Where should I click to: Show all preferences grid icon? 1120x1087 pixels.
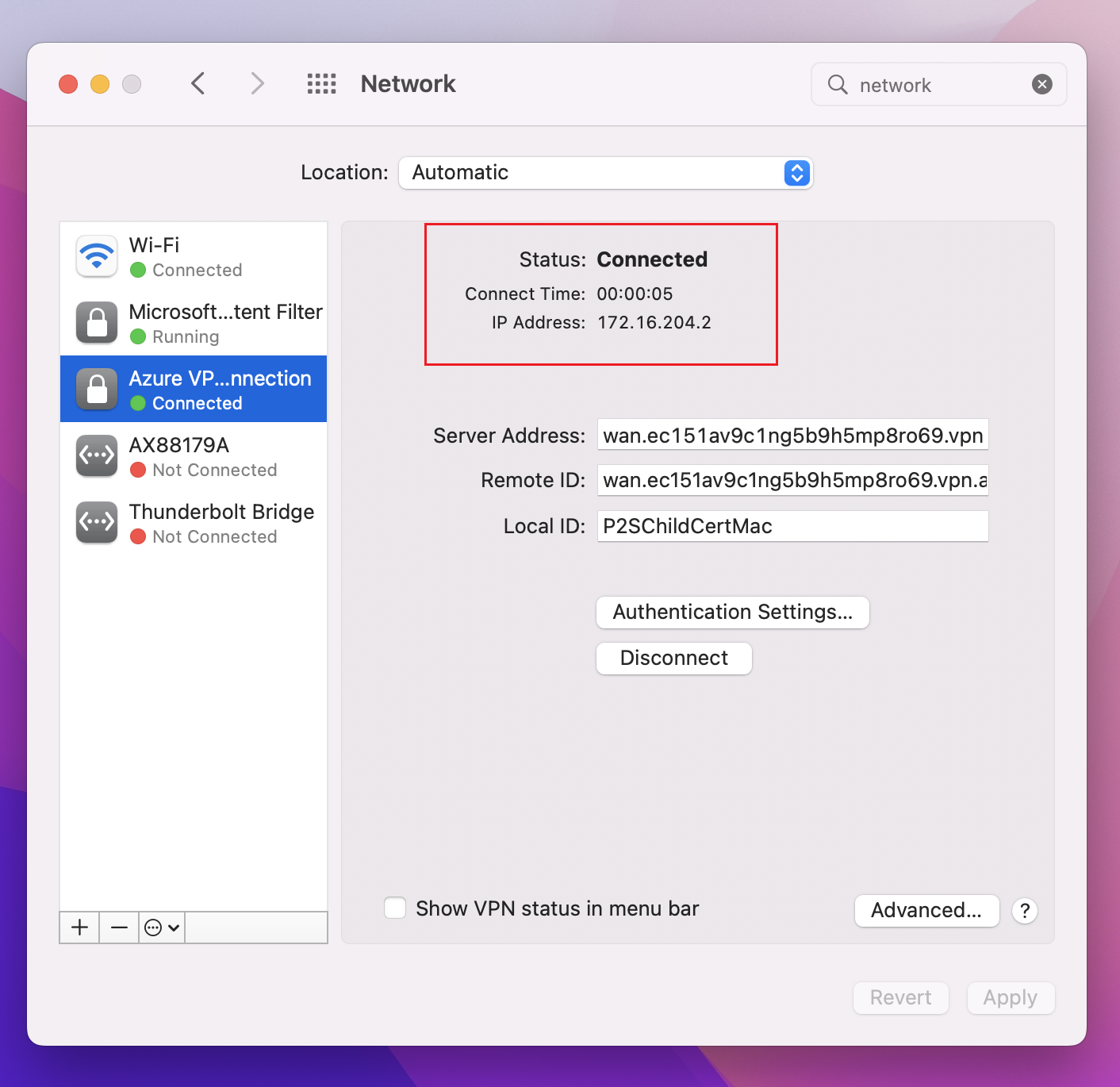321,83
